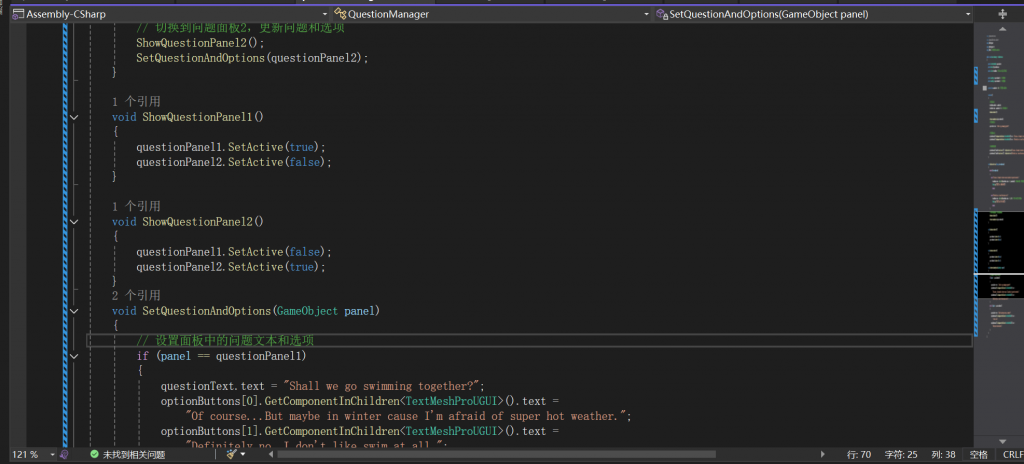Image resolution: width=1024 pixels, height=464 pixels.
Task: Open the code cleanup broom icon
Action: tap(231, 454)
